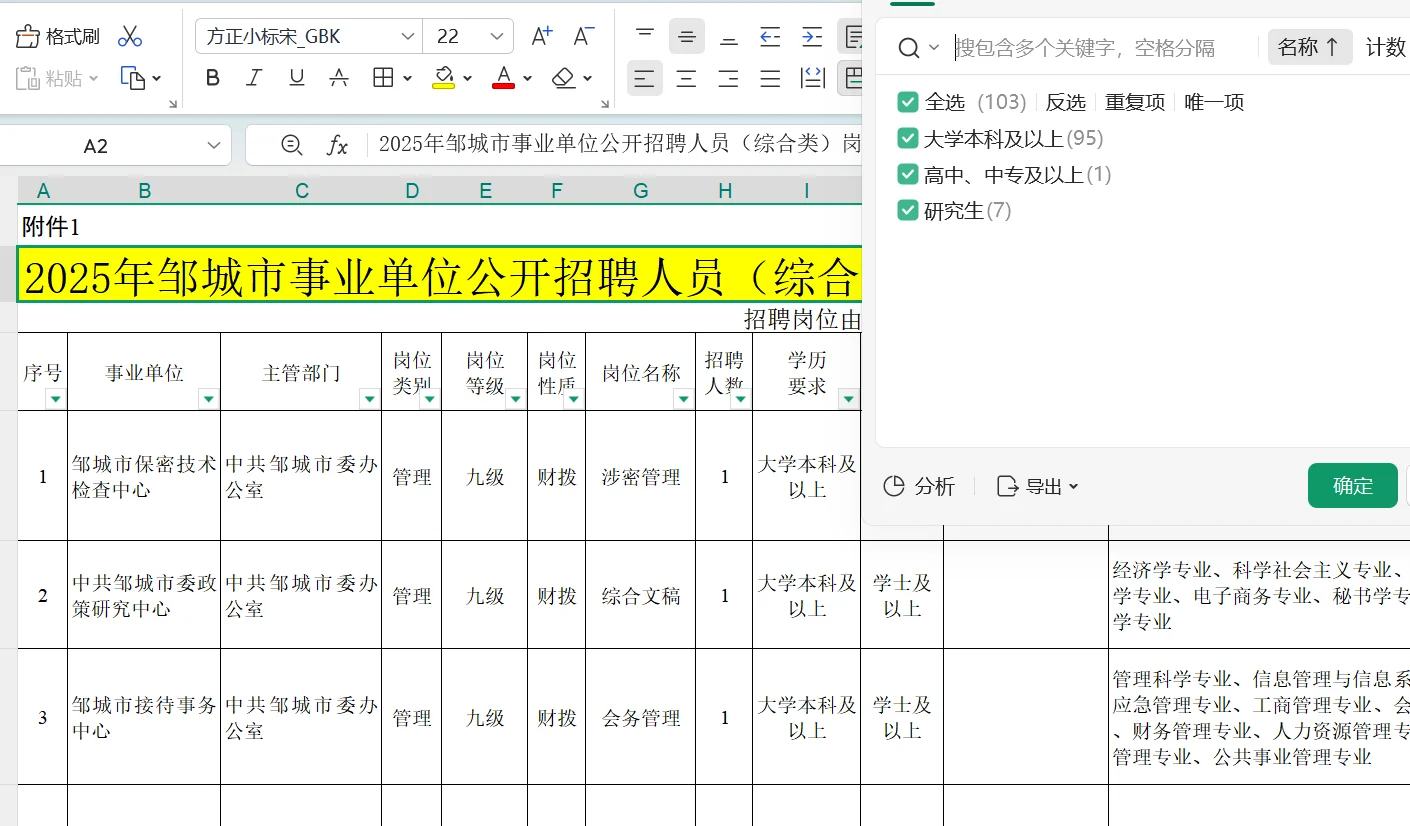Open filter dropdown for 序号 column
Viewport: 1410px width, 826px height.
click(55, 399)
